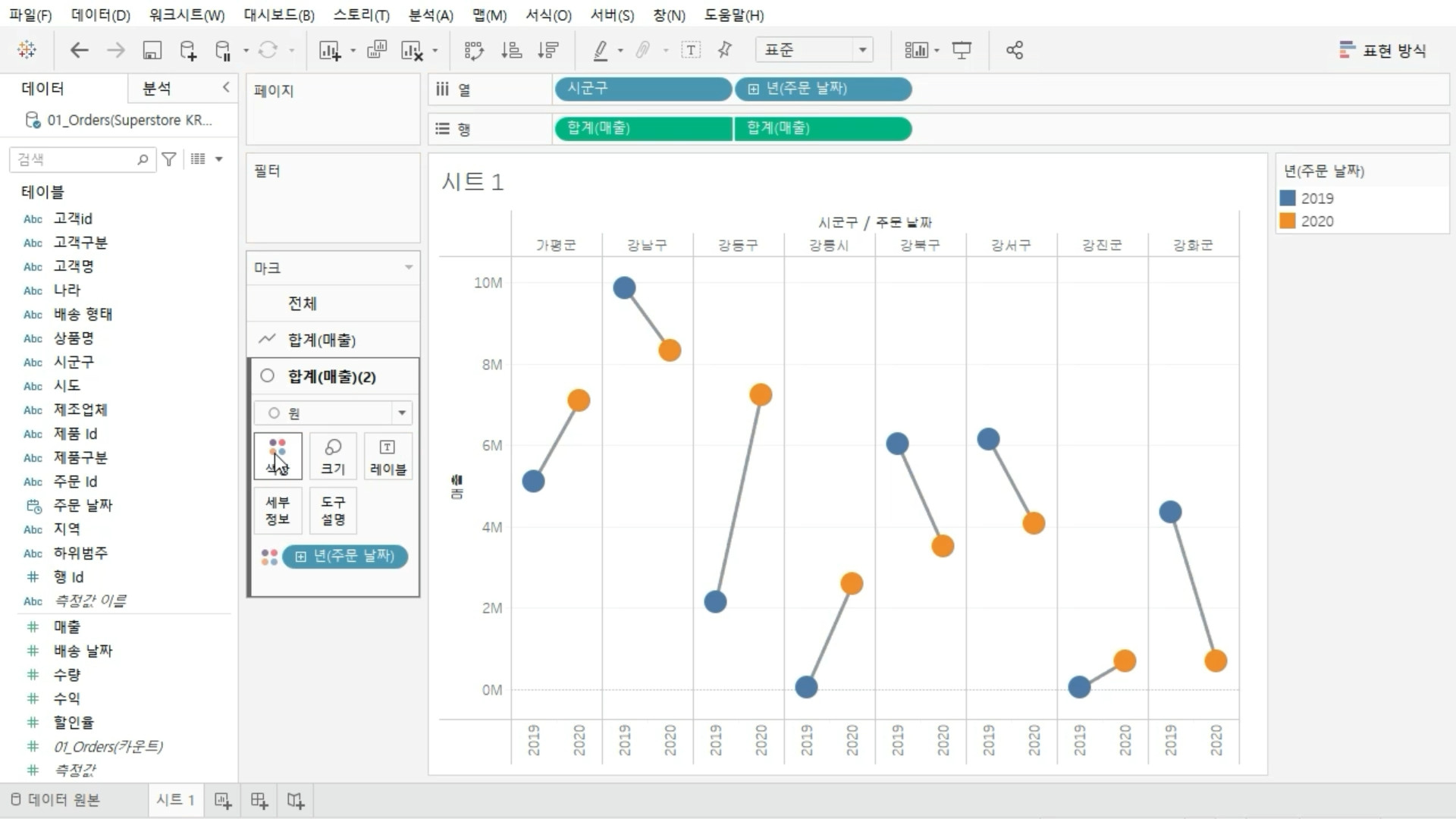Image resolution: width=1456 pixels, height=819 pixels.
Task: Collapse the data pane arrow
Action: 226,87
